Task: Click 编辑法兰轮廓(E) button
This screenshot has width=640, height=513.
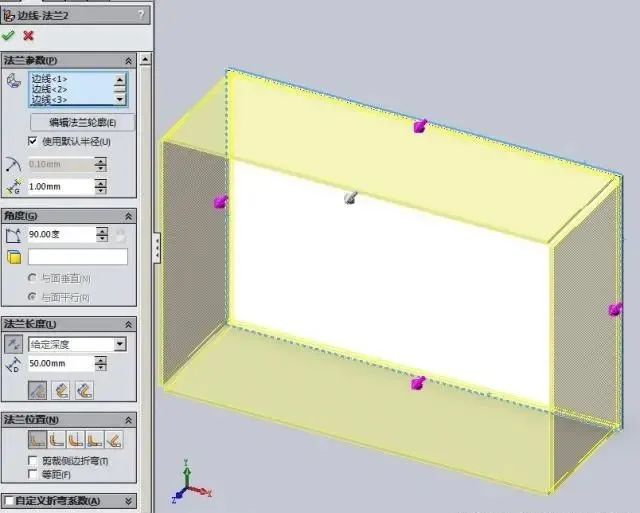Action: click(82, 122)
